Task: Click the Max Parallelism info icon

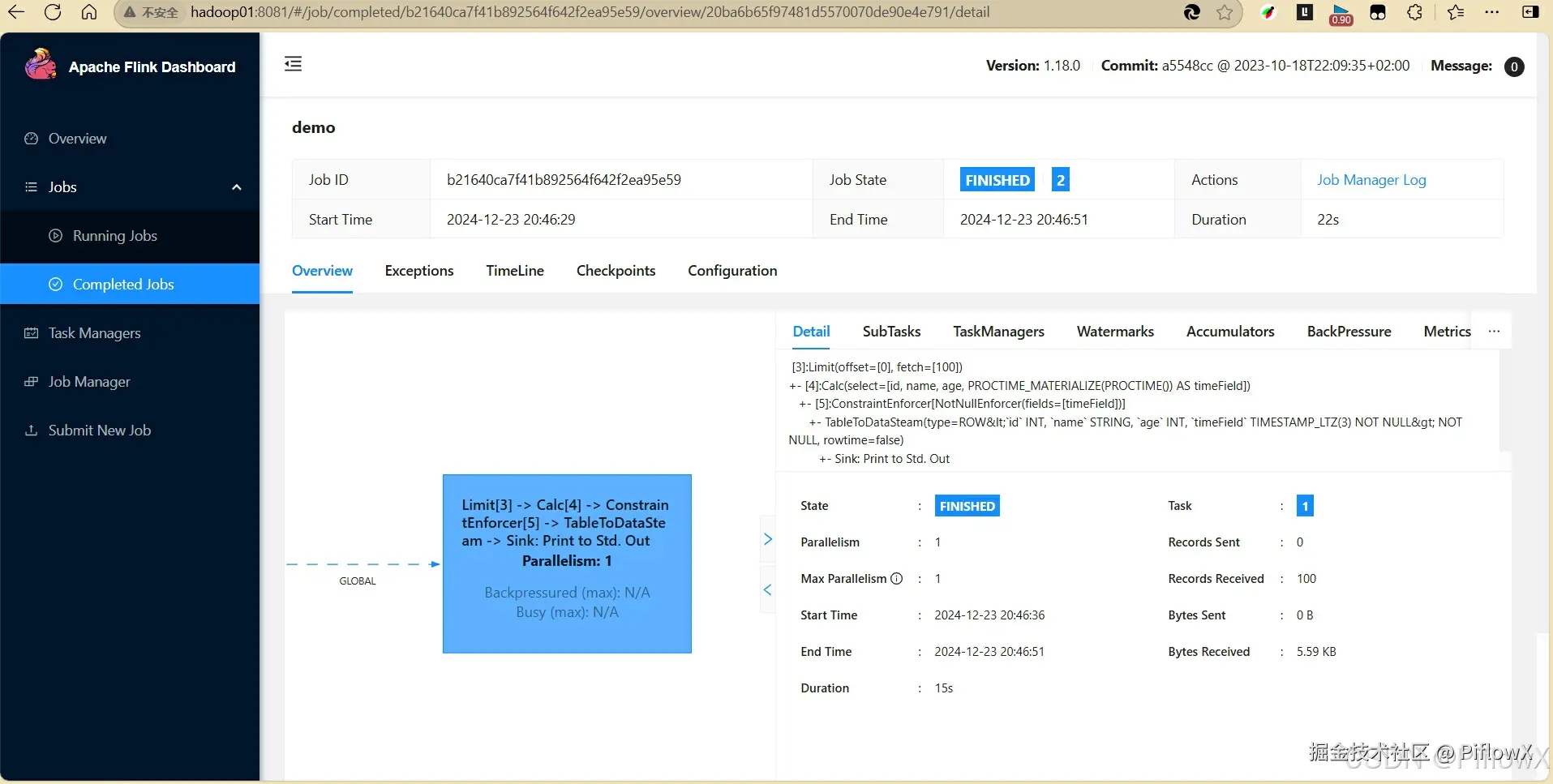Action: click(896, 579)
